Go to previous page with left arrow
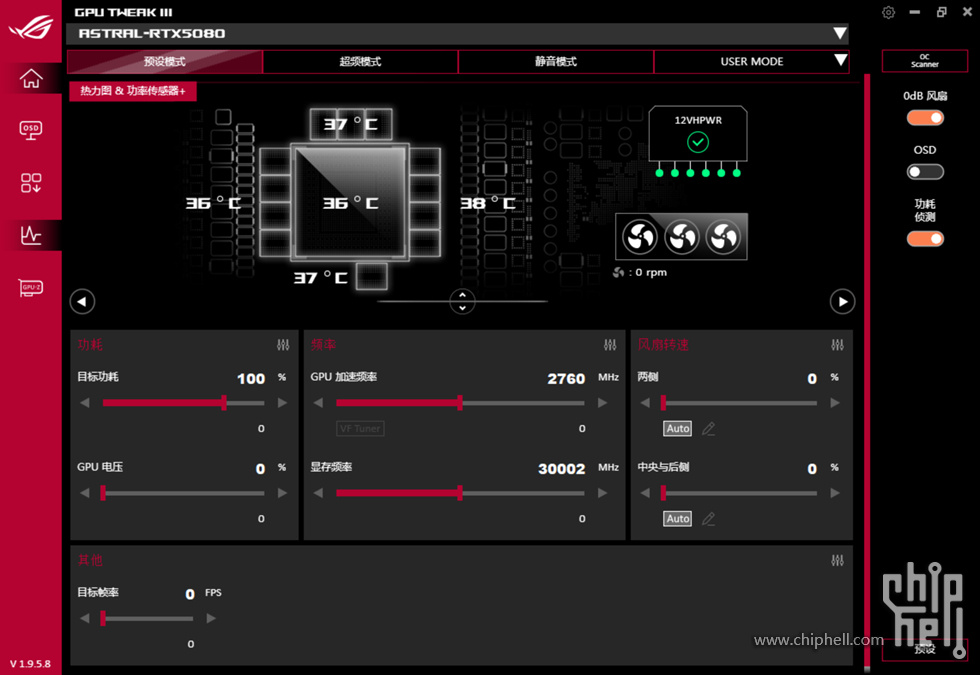Viewport: 980px width, 675px height. click(82, 301)
